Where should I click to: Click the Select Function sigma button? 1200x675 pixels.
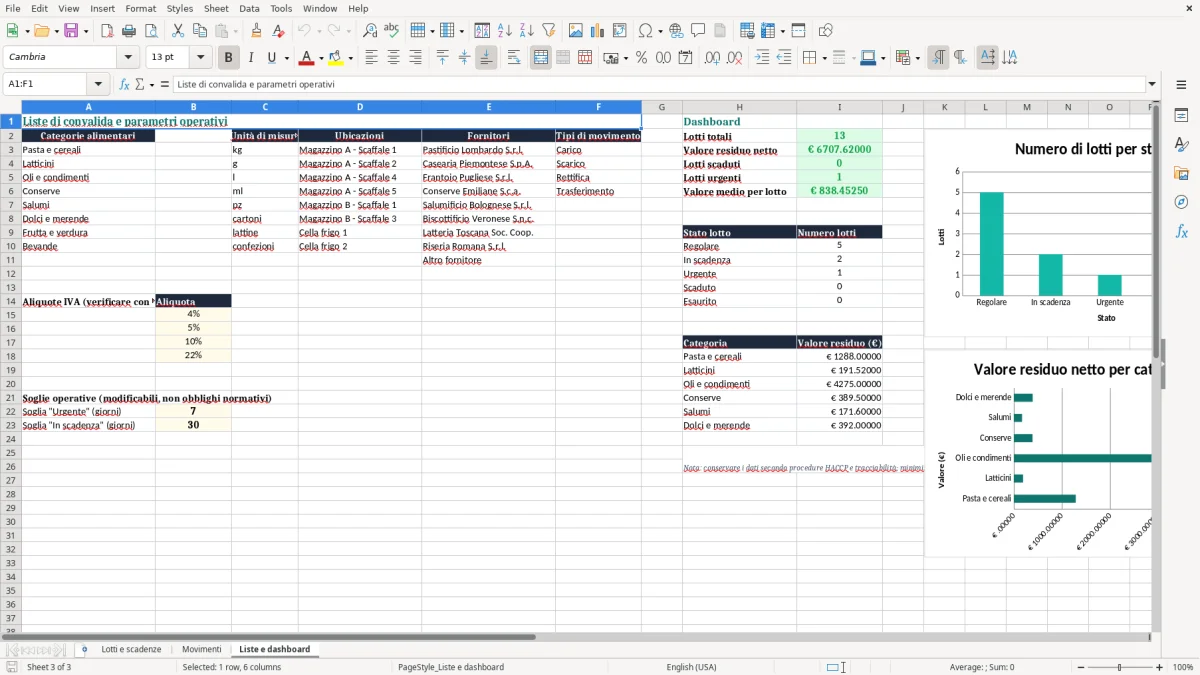coord(139,84)
